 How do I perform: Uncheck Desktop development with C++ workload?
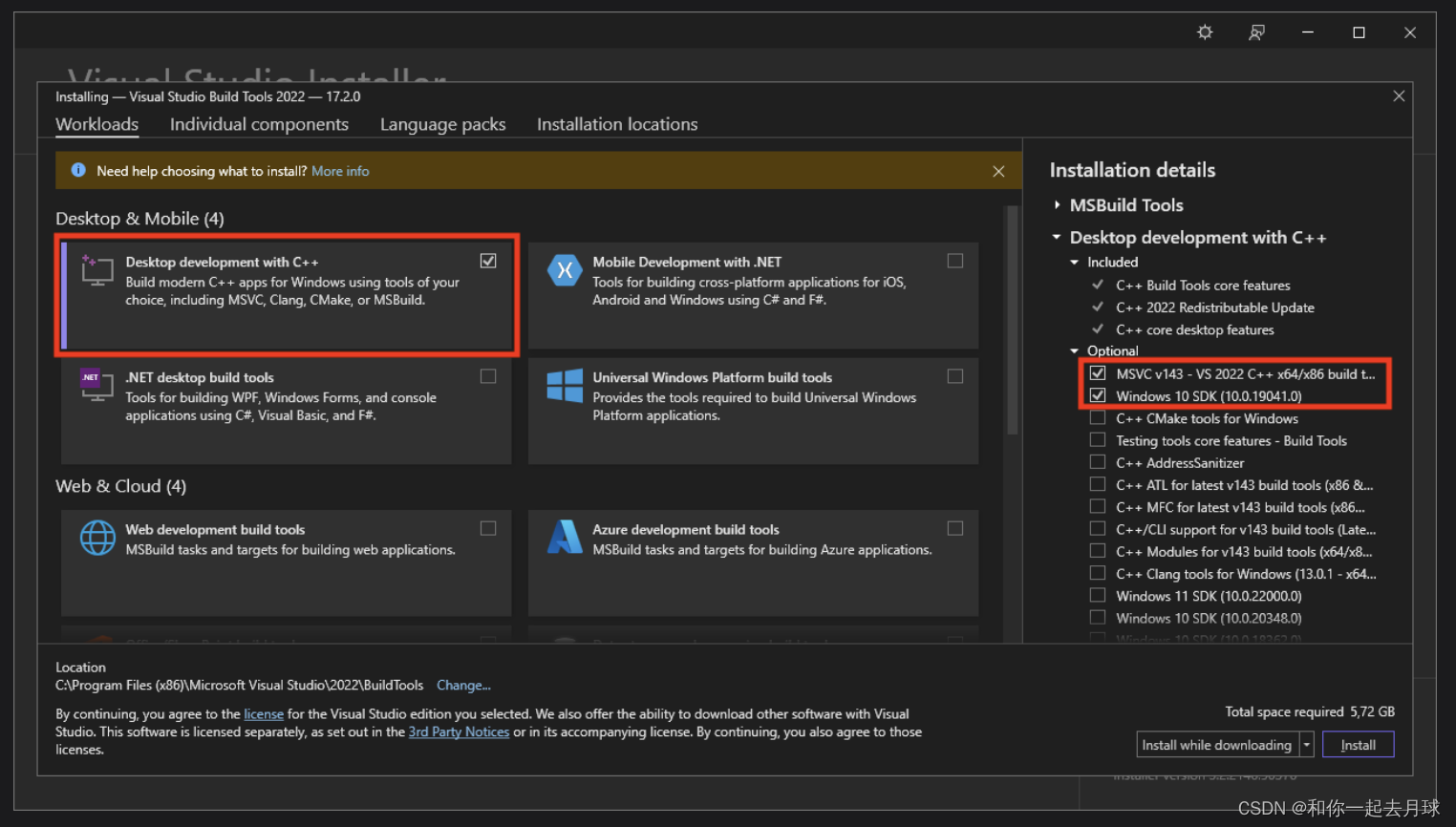pos(488,261)
